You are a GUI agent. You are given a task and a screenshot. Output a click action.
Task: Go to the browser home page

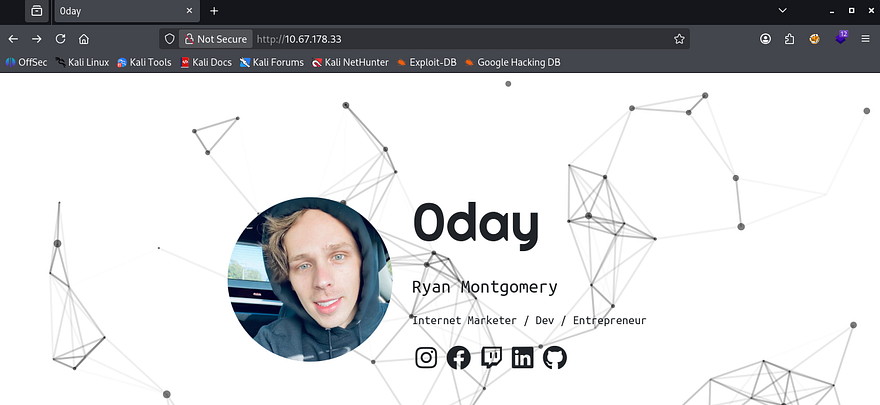coord(84,39)
